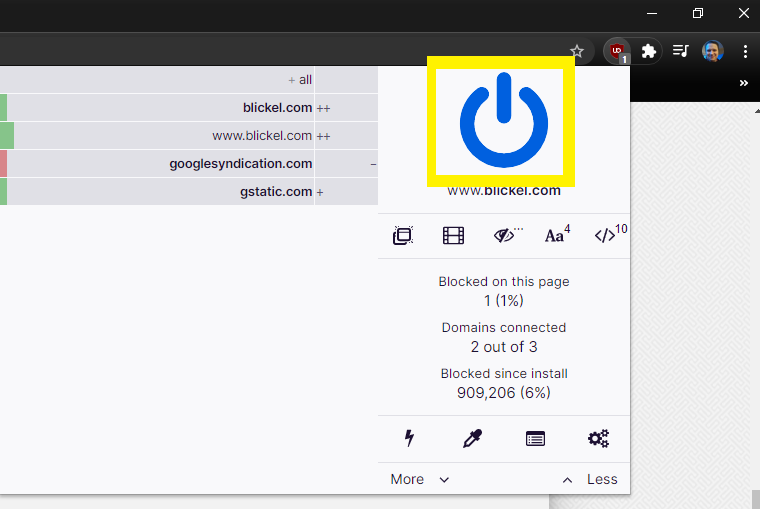
Task: Bookmark this page star icon
Action: point(577,51)
